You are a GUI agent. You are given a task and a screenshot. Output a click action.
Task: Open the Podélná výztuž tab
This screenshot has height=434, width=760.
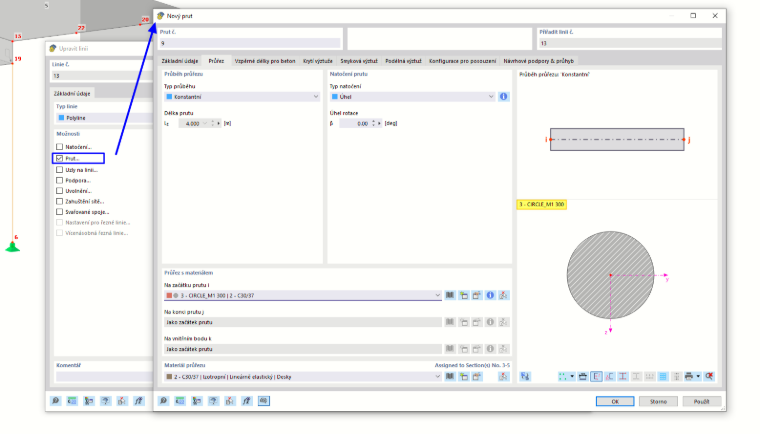[x=403, y=61]
